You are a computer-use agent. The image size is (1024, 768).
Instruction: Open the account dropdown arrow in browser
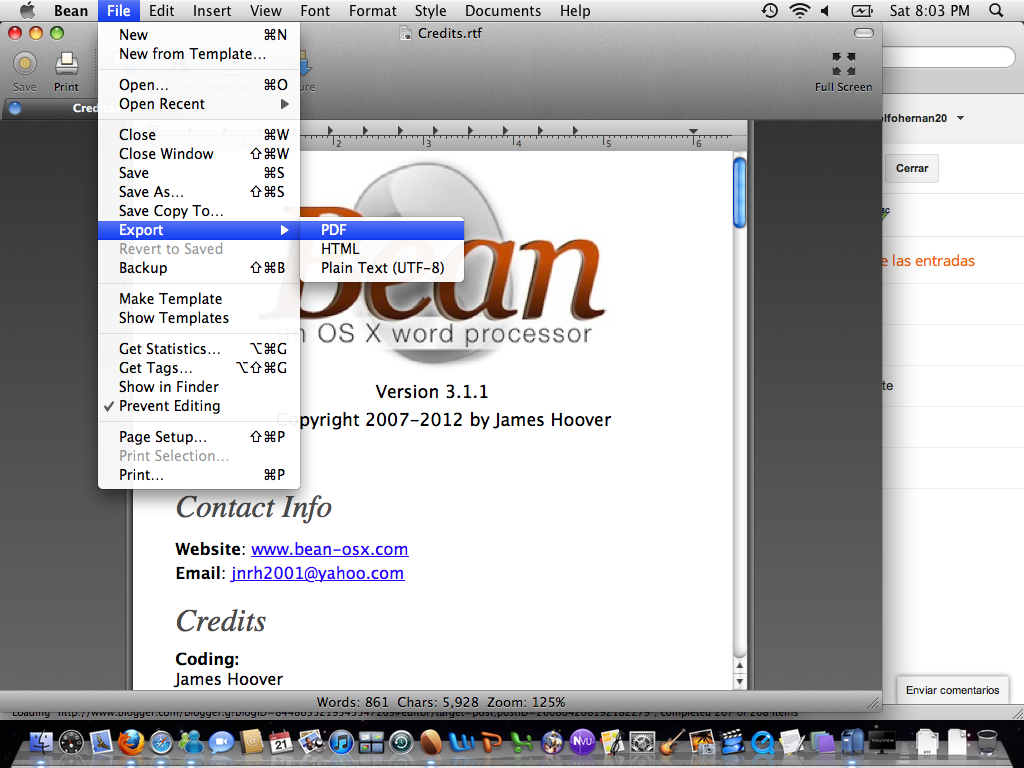[x=961, y=118]
